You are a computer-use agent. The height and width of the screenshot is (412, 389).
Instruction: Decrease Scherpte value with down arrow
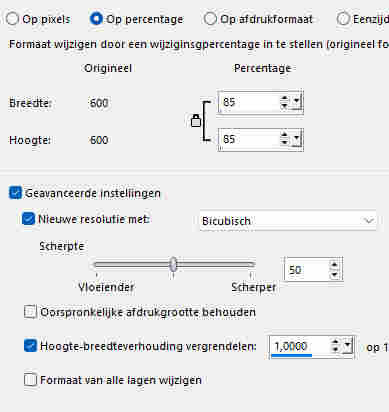[x=334, y=274]
